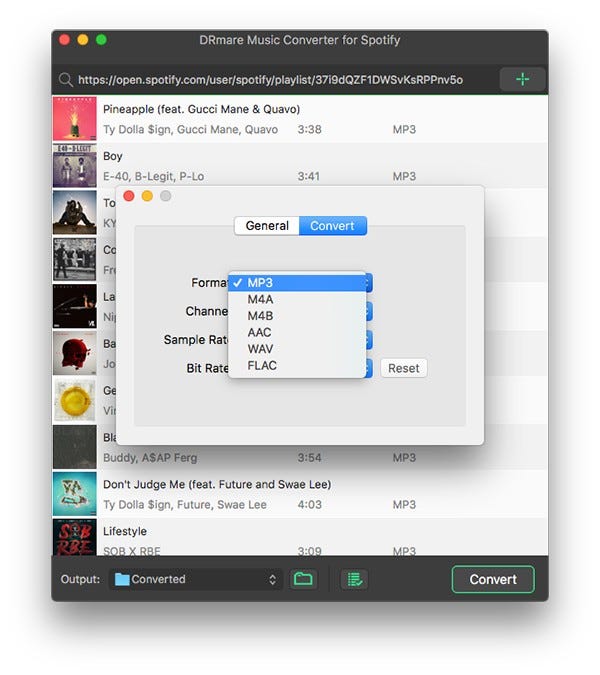Viewport: 600px width, 675px height.
Task: Minimize the preferences dialog with yellow button
Action: [147, 196]
